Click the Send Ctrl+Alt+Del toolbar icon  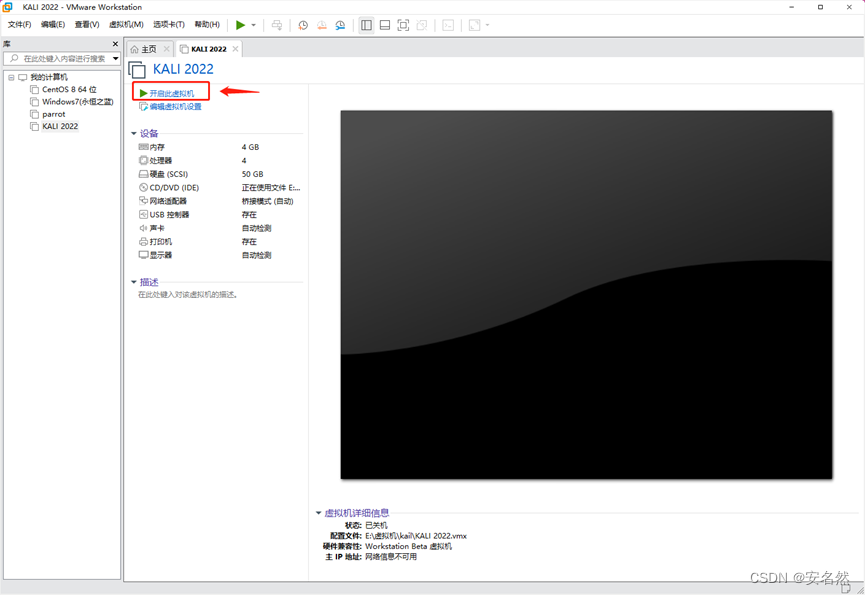277,25
